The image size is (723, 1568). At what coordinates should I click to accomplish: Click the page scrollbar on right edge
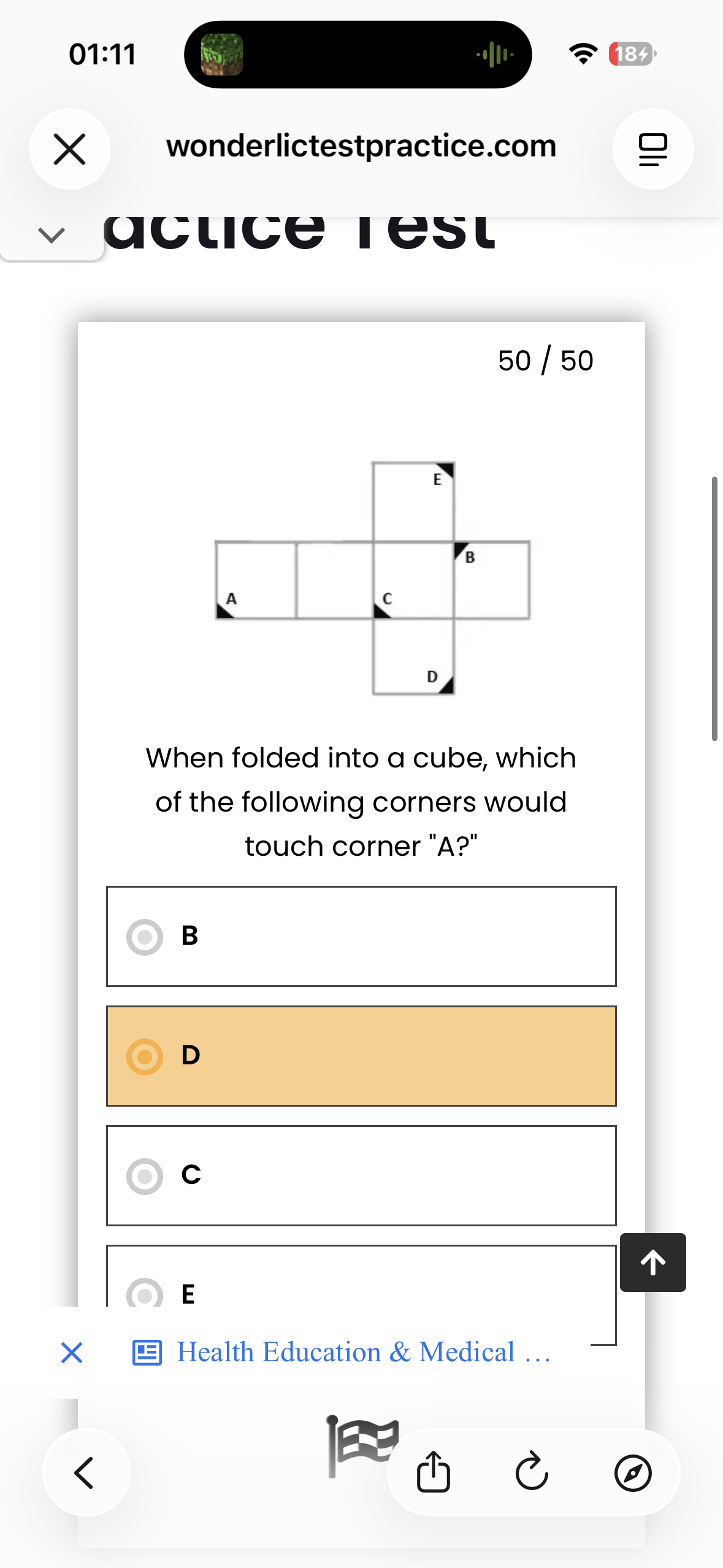[714, 609]
